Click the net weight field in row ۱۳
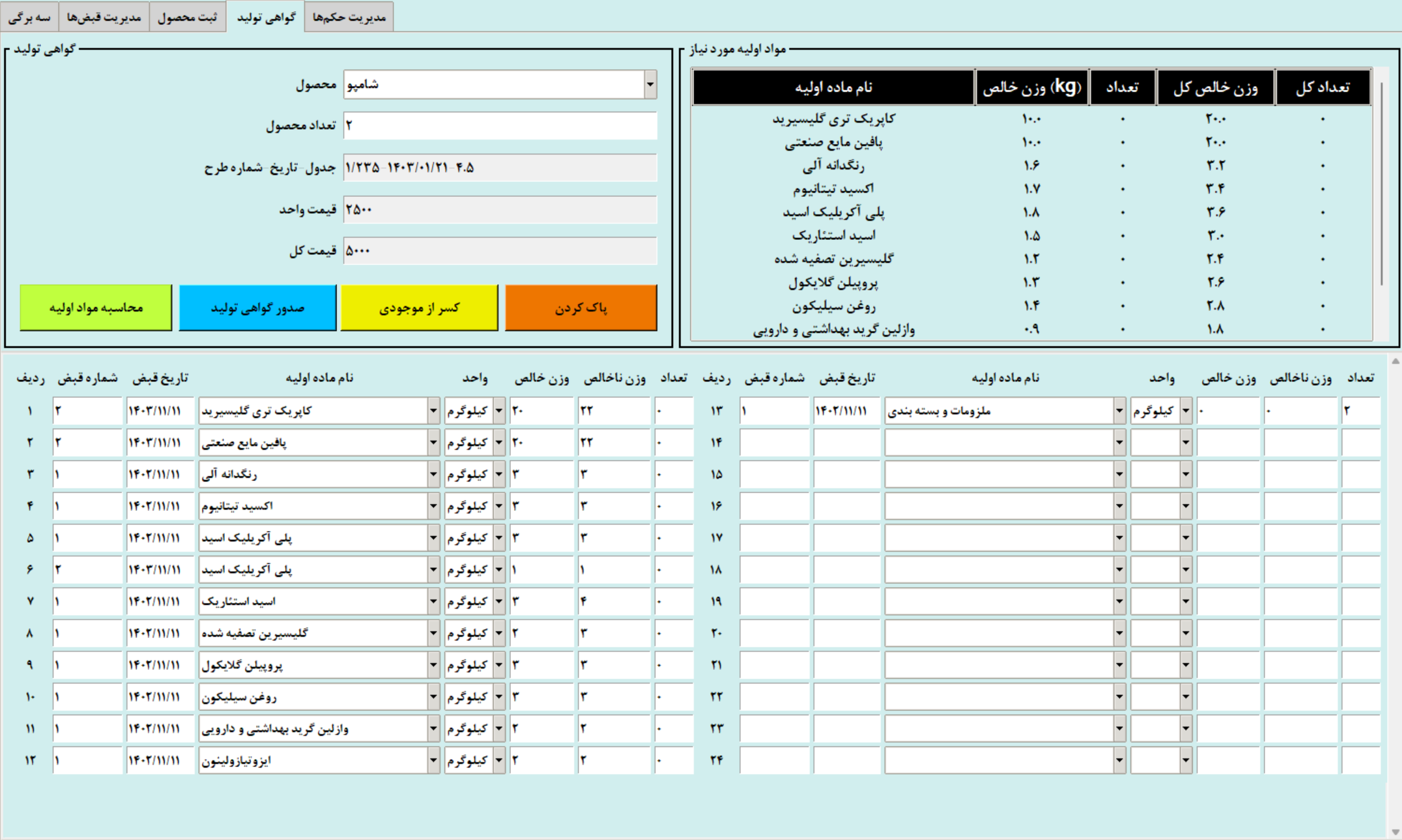This screenshot has height=840, width=1402. [1228, 411]
